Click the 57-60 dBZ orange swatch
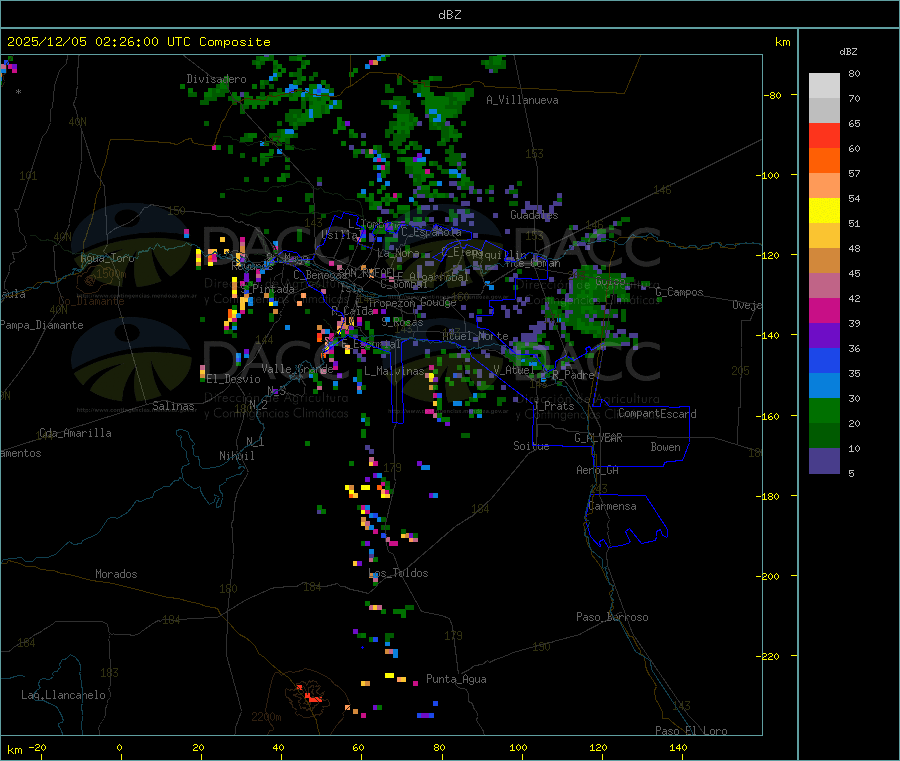900x761 pixels. tap(824, 160)
